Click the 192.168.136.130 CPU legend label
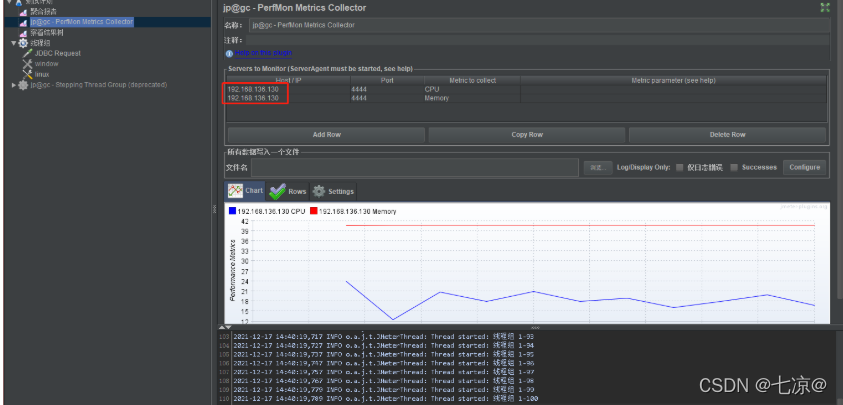Viewport: 843px width, 405px height. [271, 211]
